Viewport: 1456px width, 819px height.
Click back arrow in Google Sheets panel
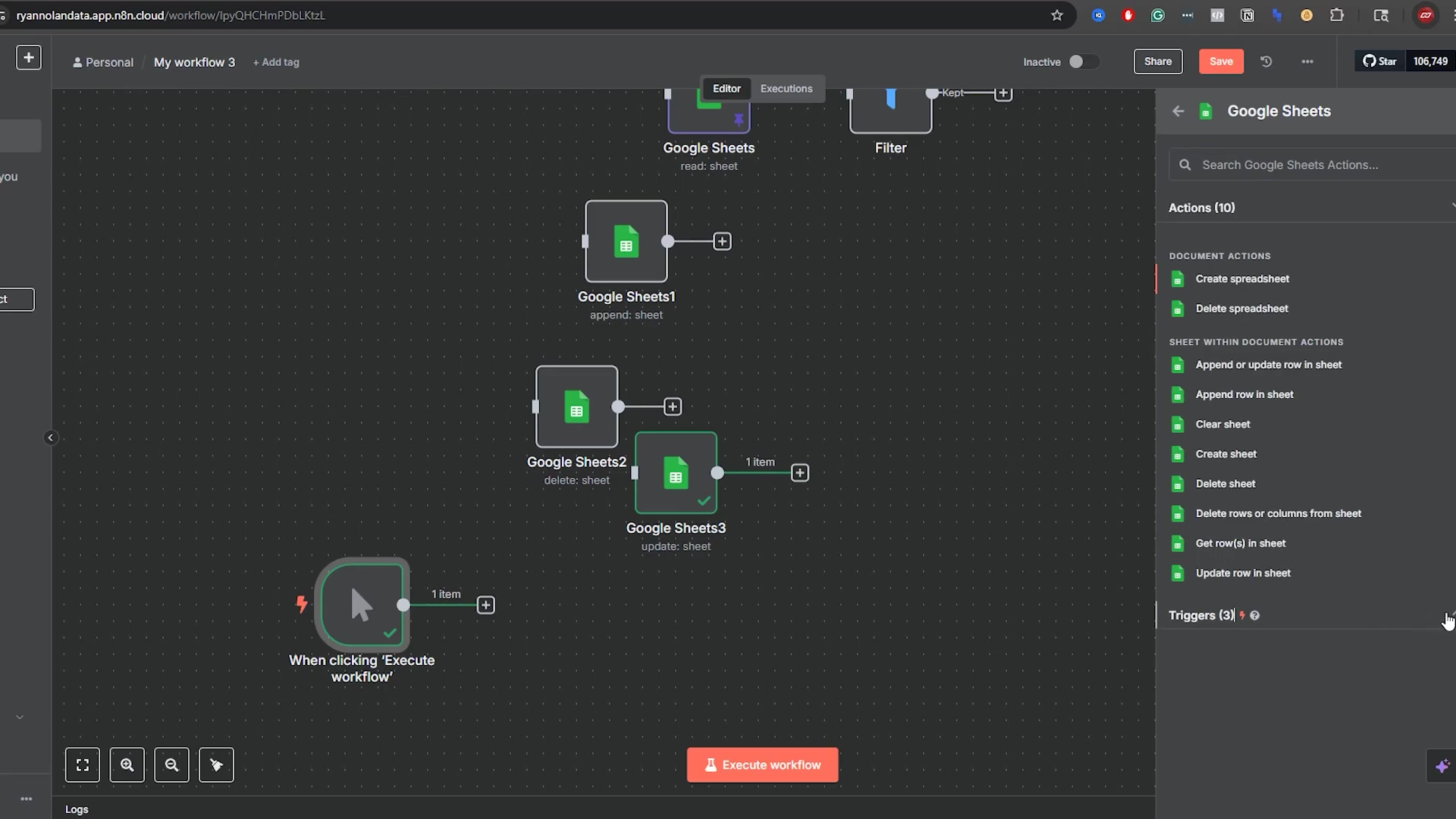1178,111
